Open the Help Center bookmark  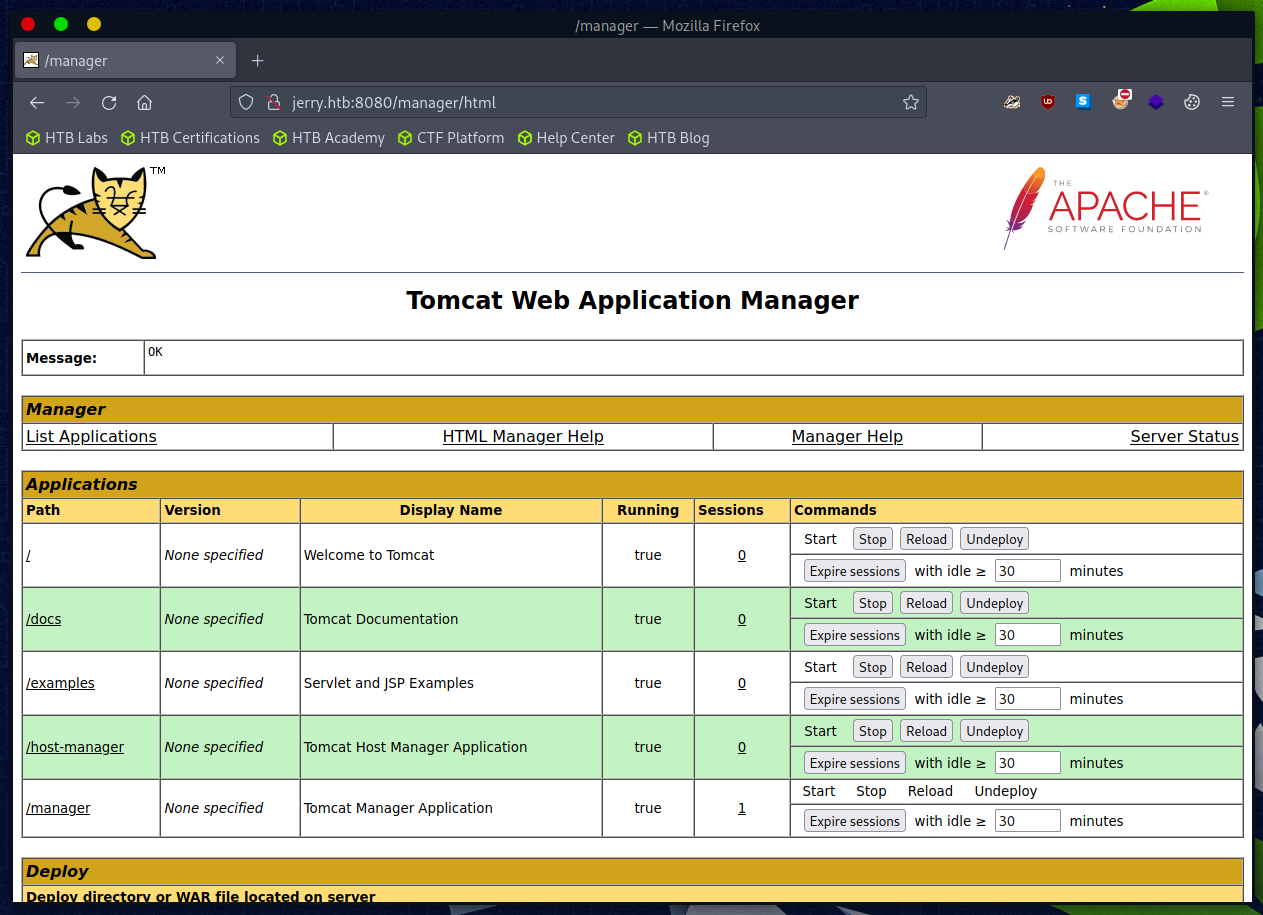[x=566, y=138]
